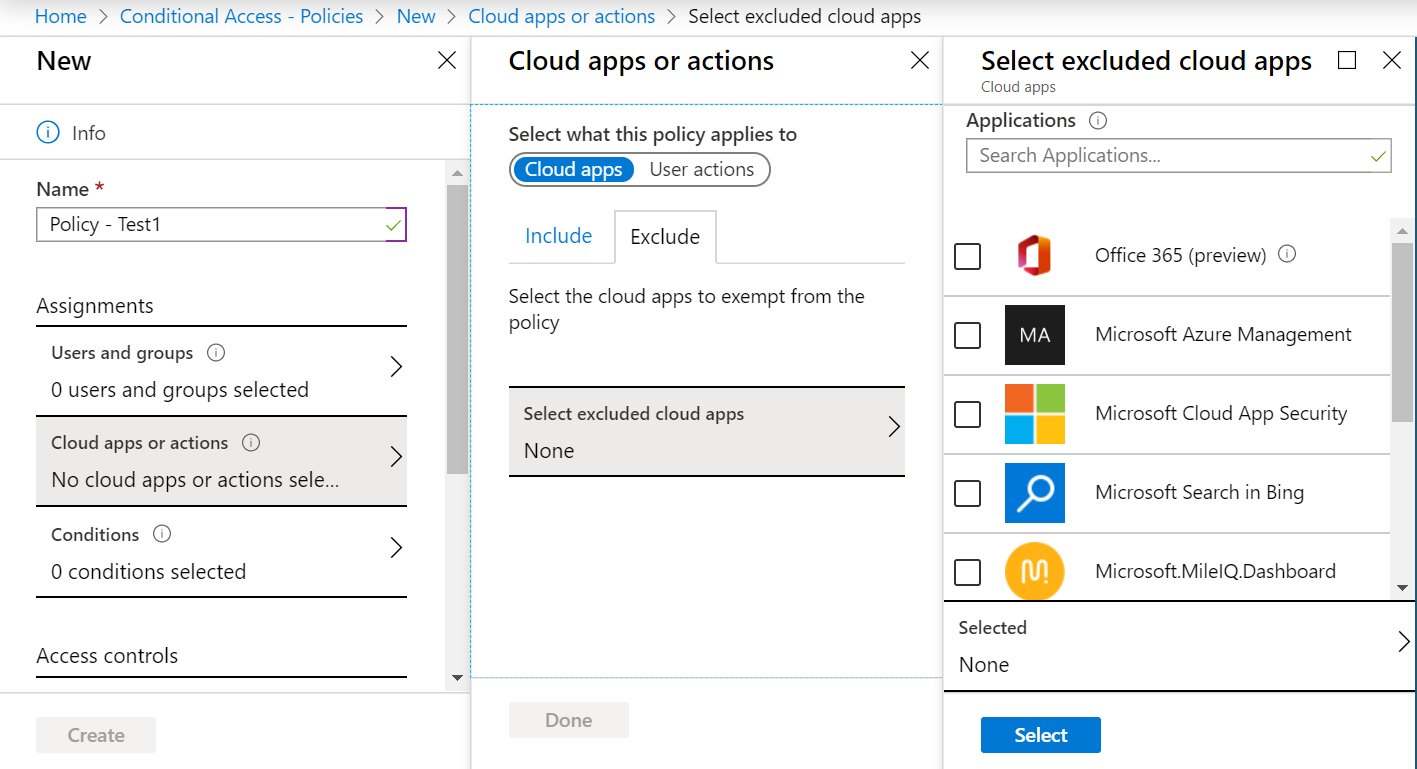1417x769 pixels.
Task: Click '0 users and groups selected' text
Action: 180,390
